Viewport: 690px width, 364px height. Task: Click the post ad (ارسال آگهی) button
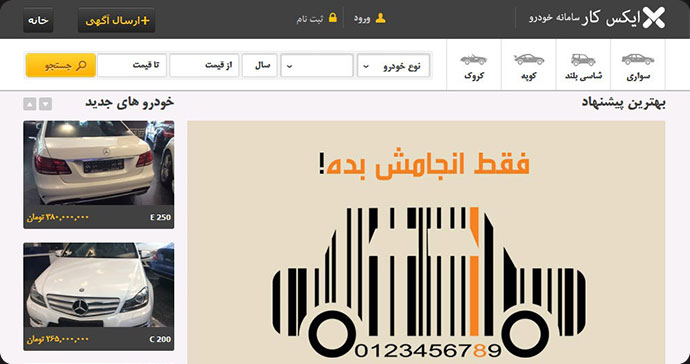pyautogui.click(x=117, y=20)
